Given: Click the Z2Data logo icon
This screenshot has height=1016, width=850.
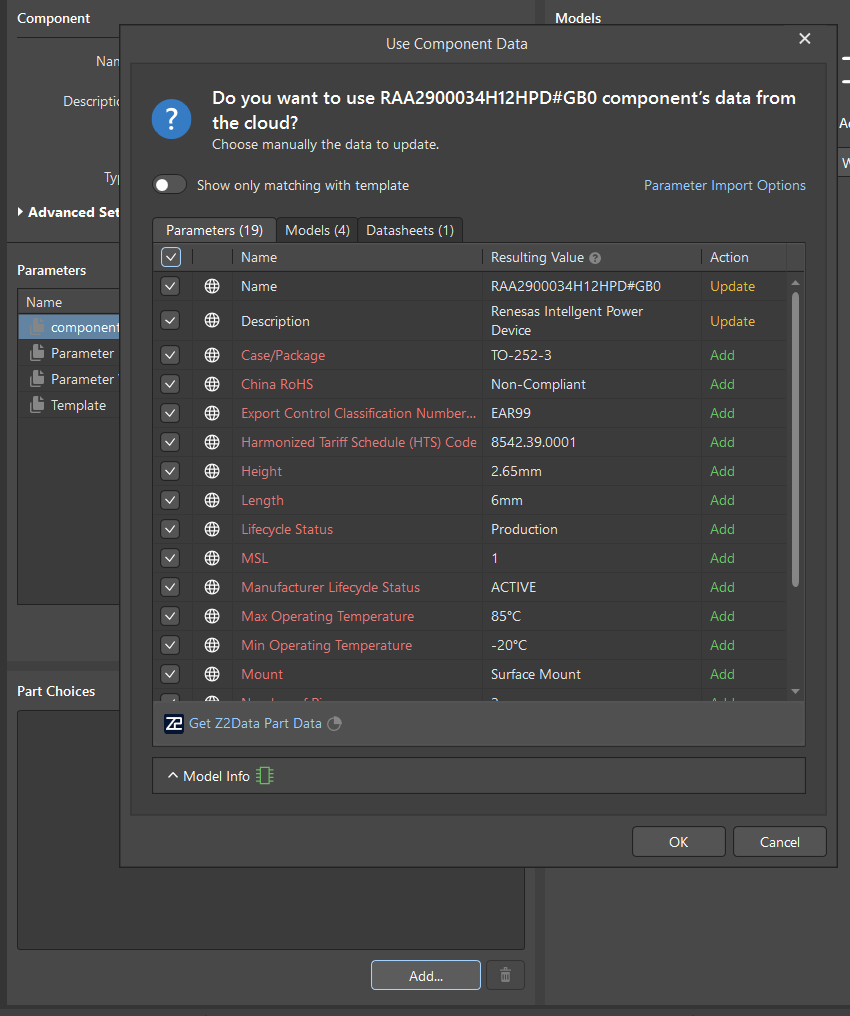Looking at the screenshot, I should coord(174,723).
